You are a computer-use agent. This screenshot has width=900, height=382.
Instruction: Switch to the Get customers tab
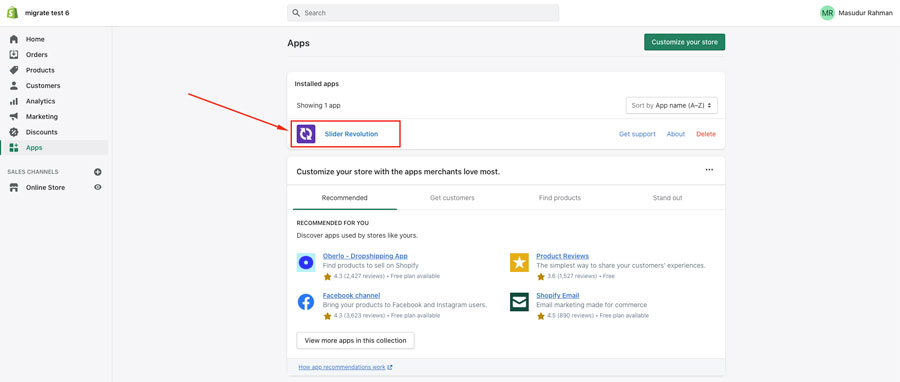pos(452,198)
